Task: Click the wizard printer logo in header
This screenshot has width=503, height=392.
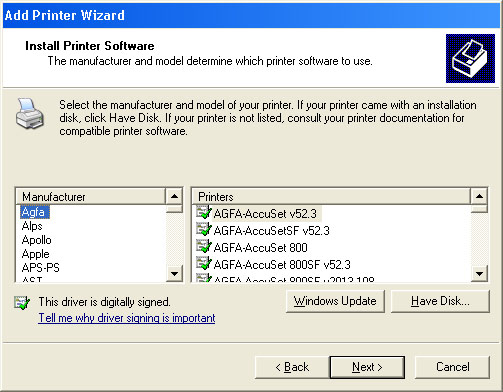Action: pyautogui.click(x=470, y=58)
